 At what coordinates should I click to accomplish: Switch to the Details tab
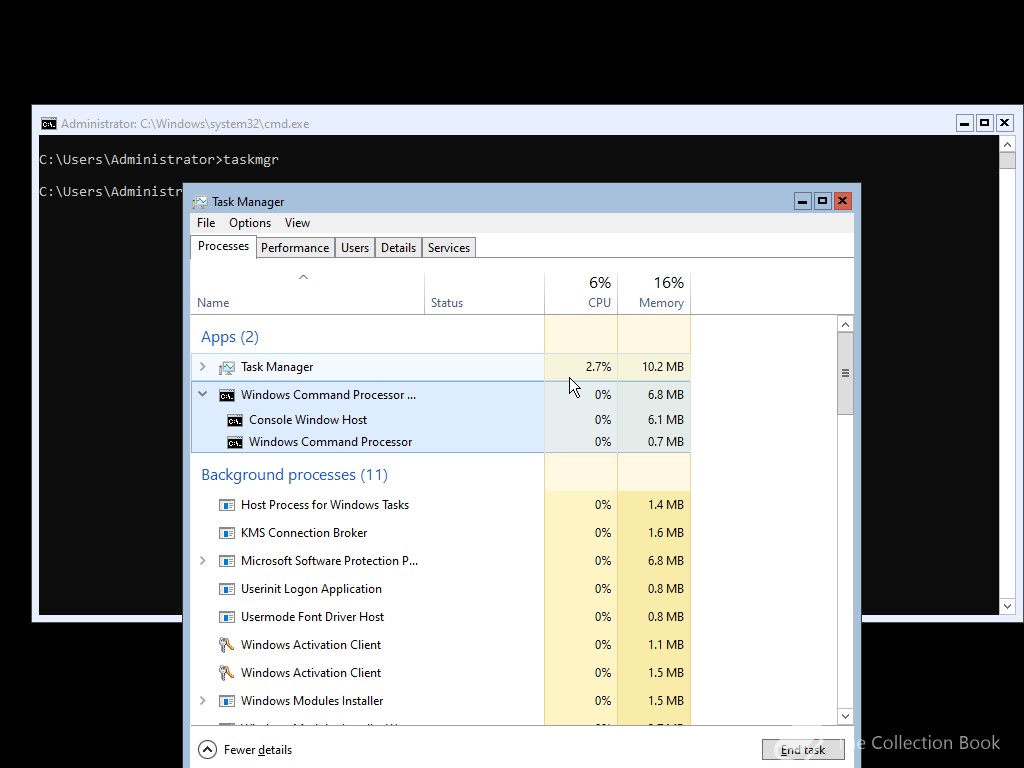click(398, 248)
